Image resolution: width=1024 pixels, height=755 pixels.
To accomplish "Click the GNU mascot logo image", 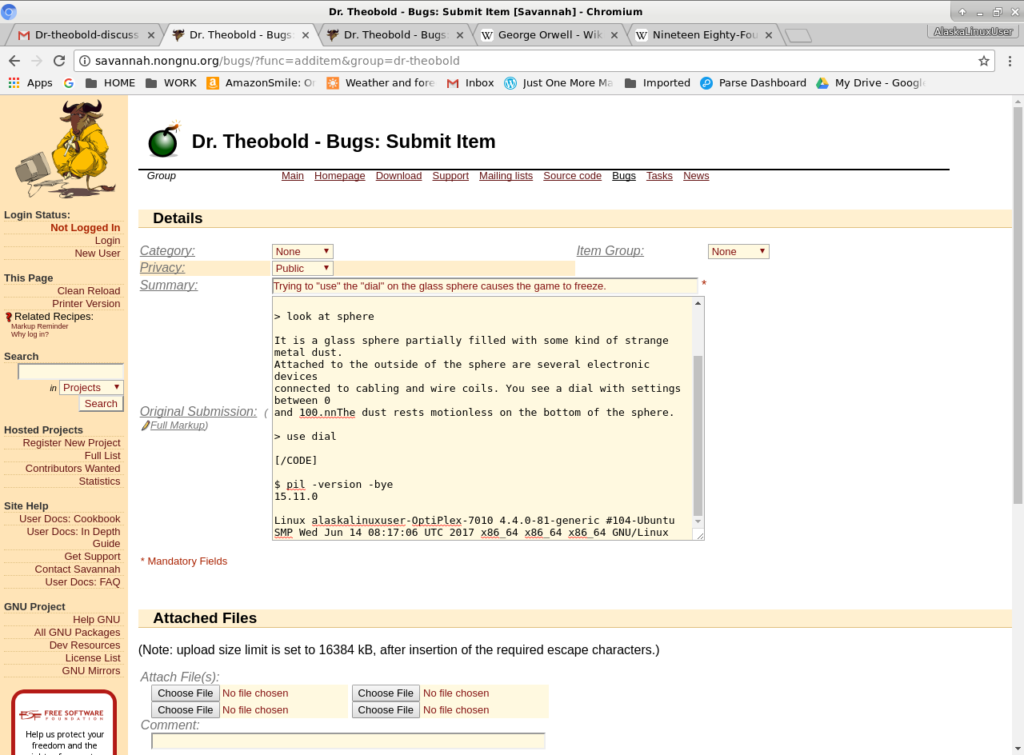I will [x=62, y=149].
